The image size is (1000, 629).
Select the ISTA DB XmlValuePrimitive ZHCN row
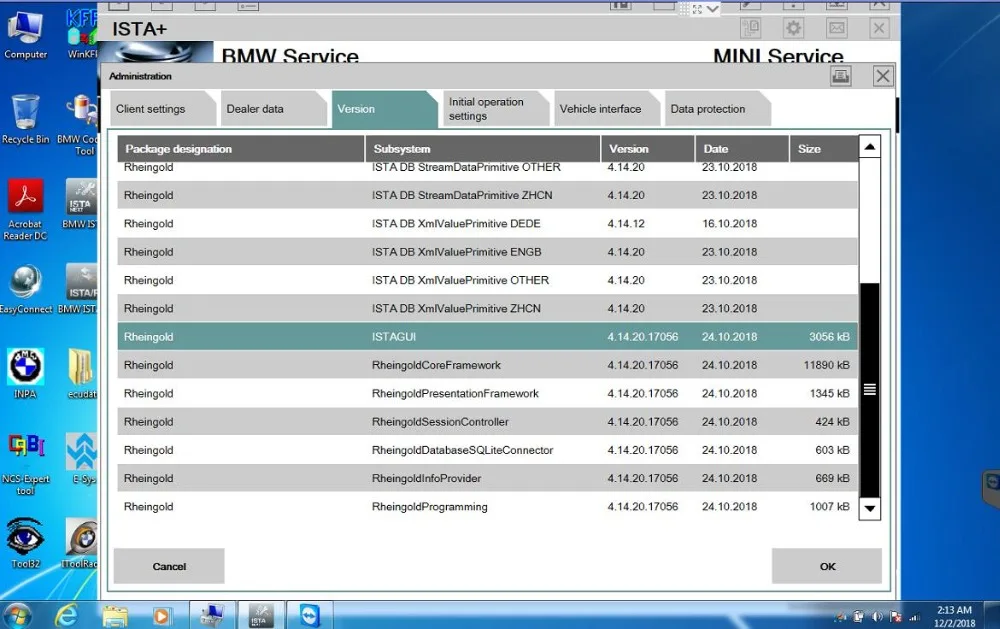[x=487, y=308]
